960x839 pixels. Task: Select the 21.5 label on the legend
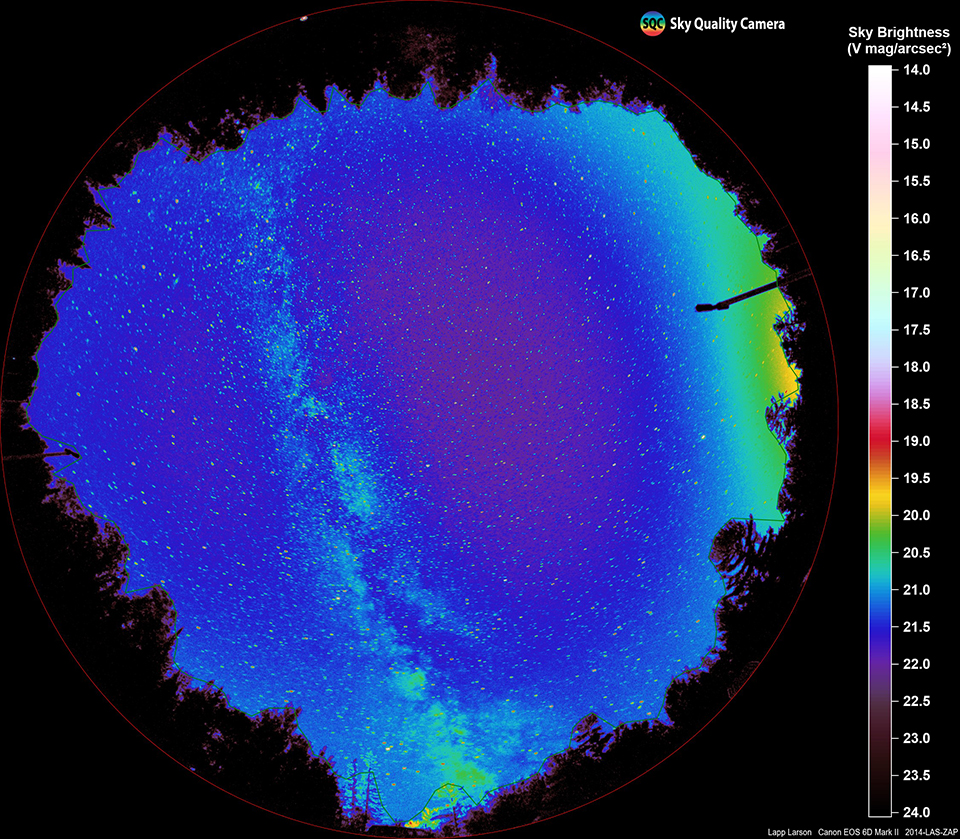917,627
